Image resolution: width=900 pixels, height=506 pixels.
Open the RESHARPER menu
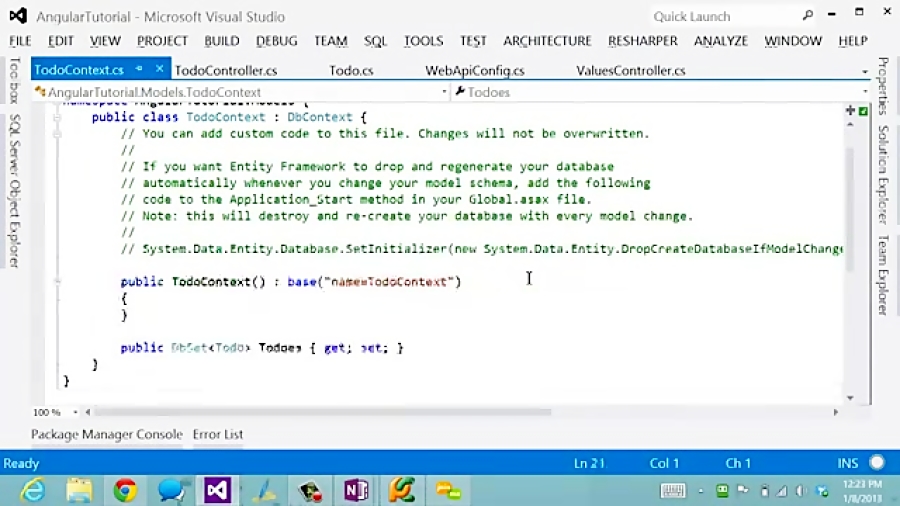(x=643, y=41)
